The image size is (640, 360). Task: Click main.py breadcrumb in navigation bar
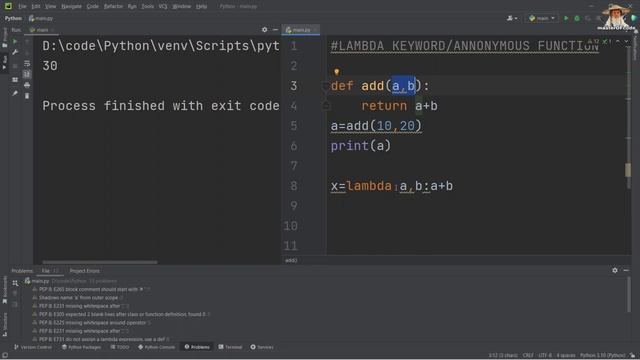41,18
